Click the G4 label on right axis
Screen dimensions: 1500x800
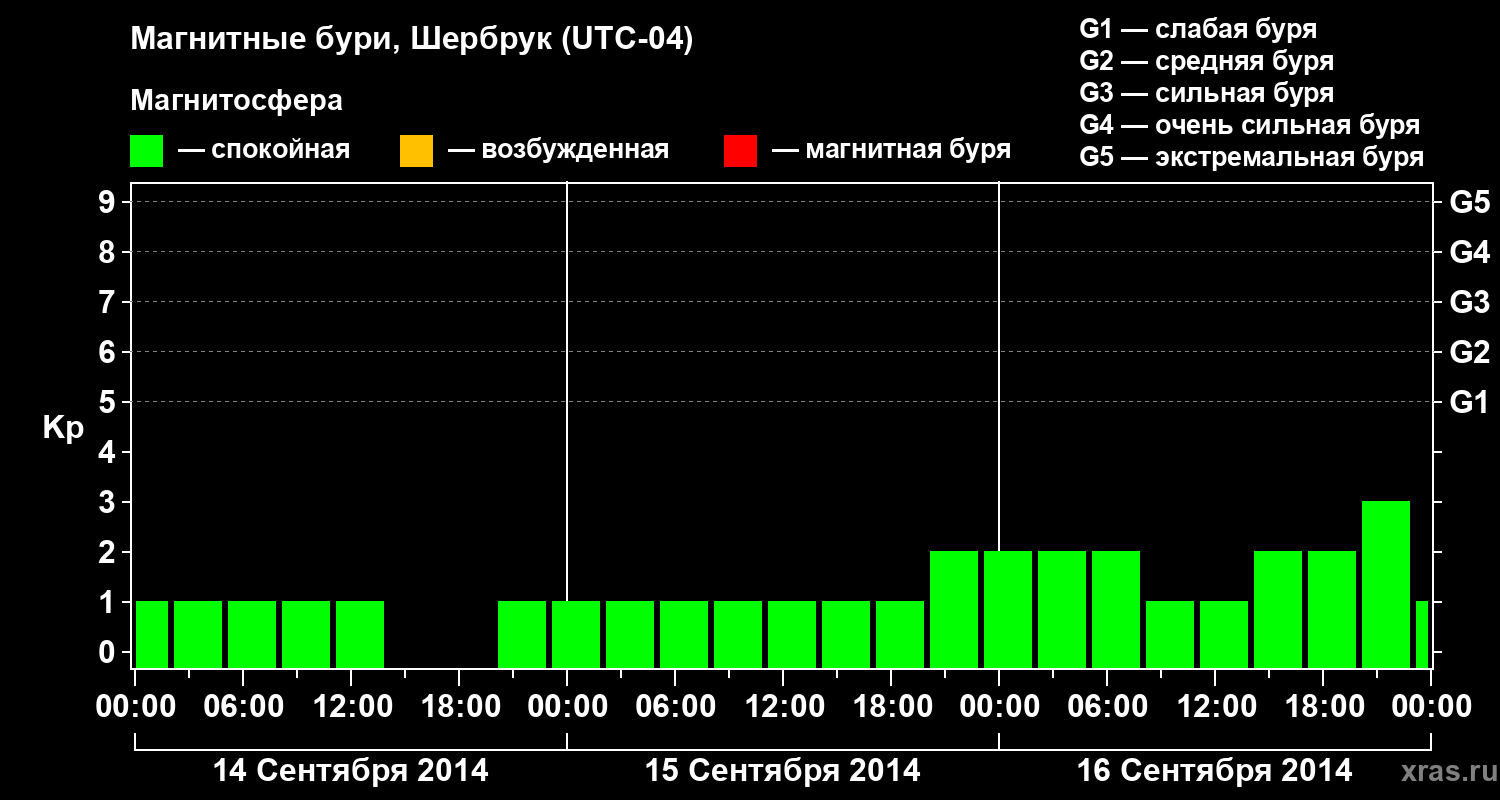click(1469, 253)
